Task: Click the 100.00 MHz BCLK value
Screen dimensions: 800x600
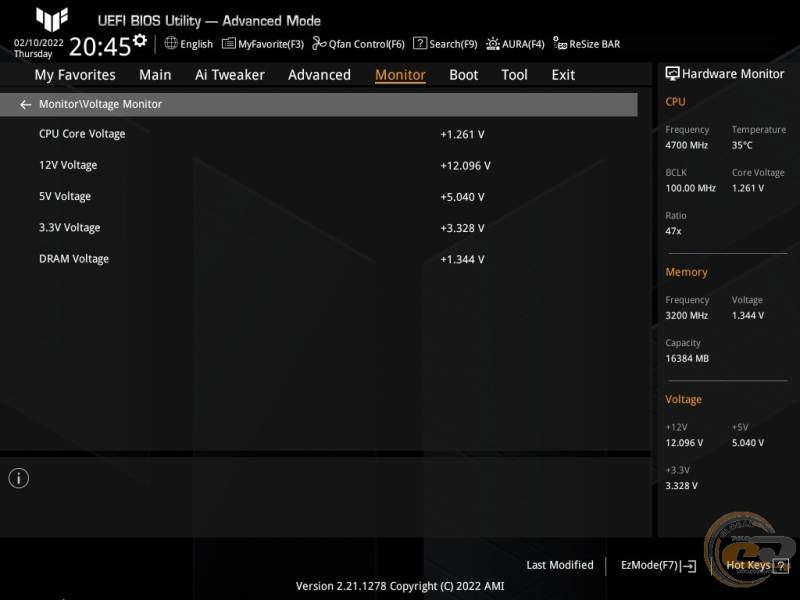Action: tap(690, 188)
